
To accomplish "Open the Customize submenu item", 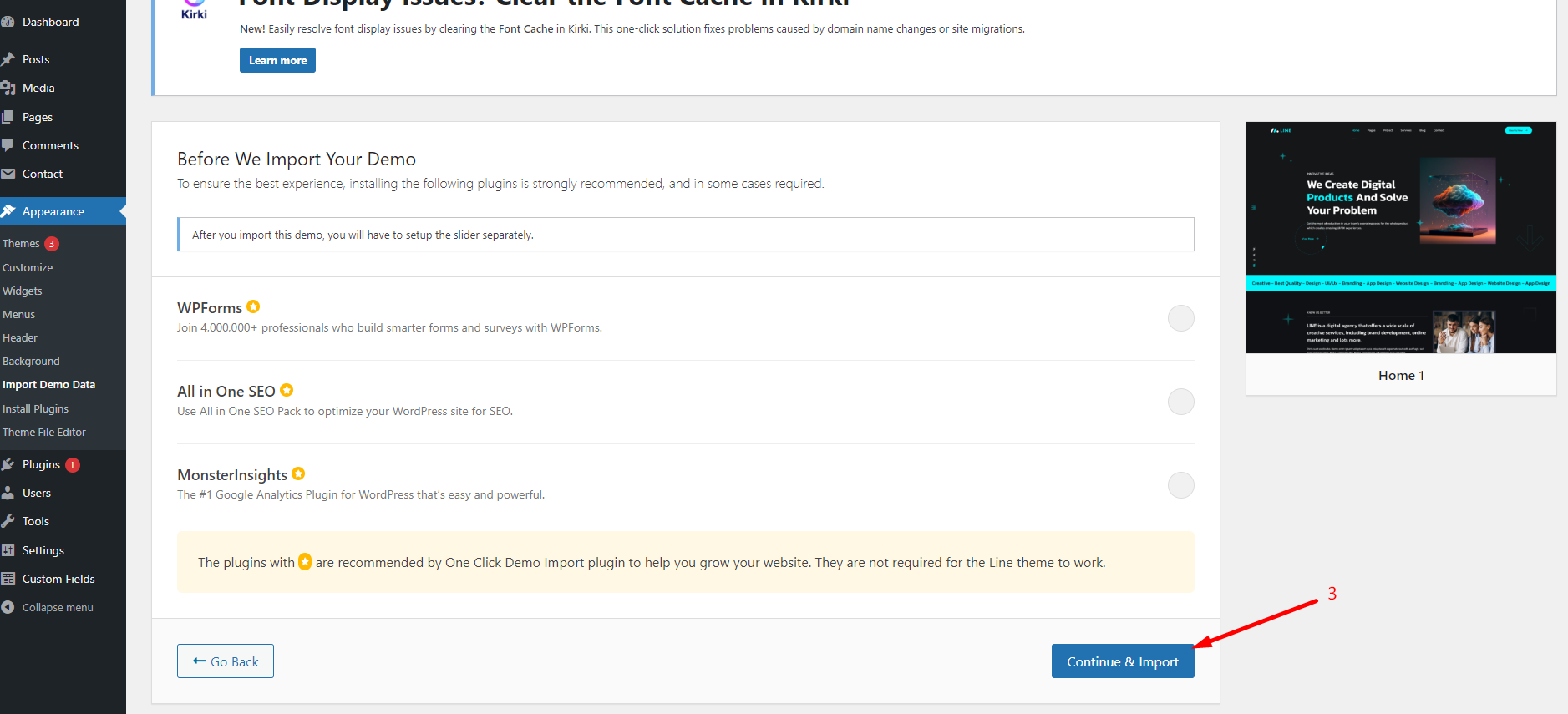I will (28, 267).
